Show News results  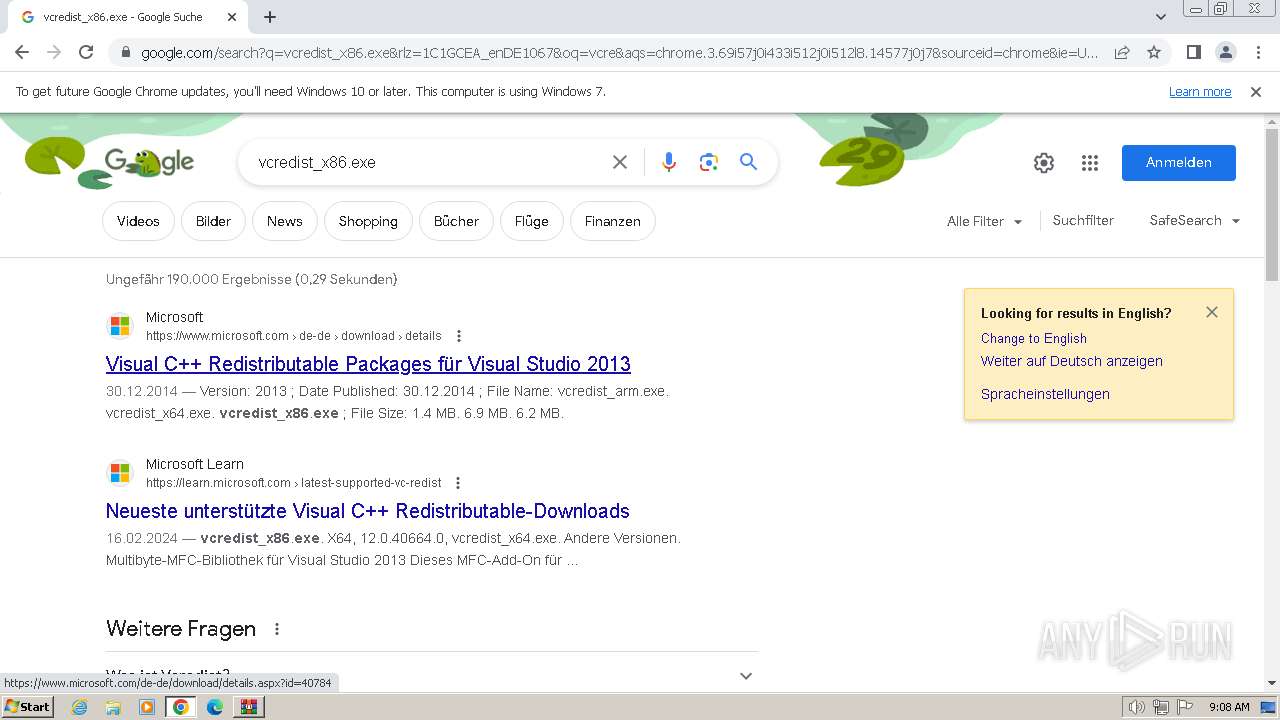tap(285, 221)
